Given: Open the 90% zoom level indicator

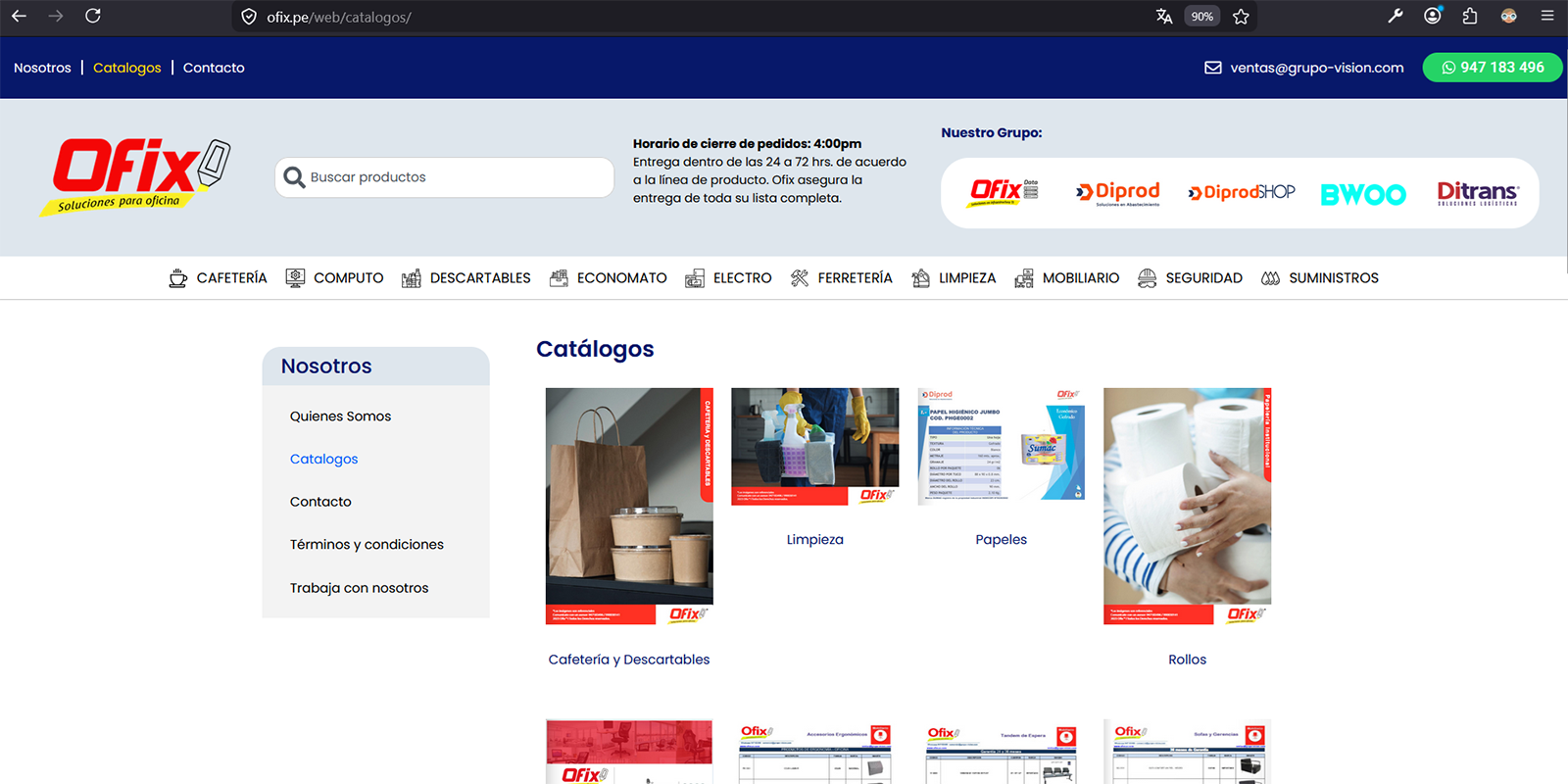Looking at the screenshot, I should pos(1202,17).
